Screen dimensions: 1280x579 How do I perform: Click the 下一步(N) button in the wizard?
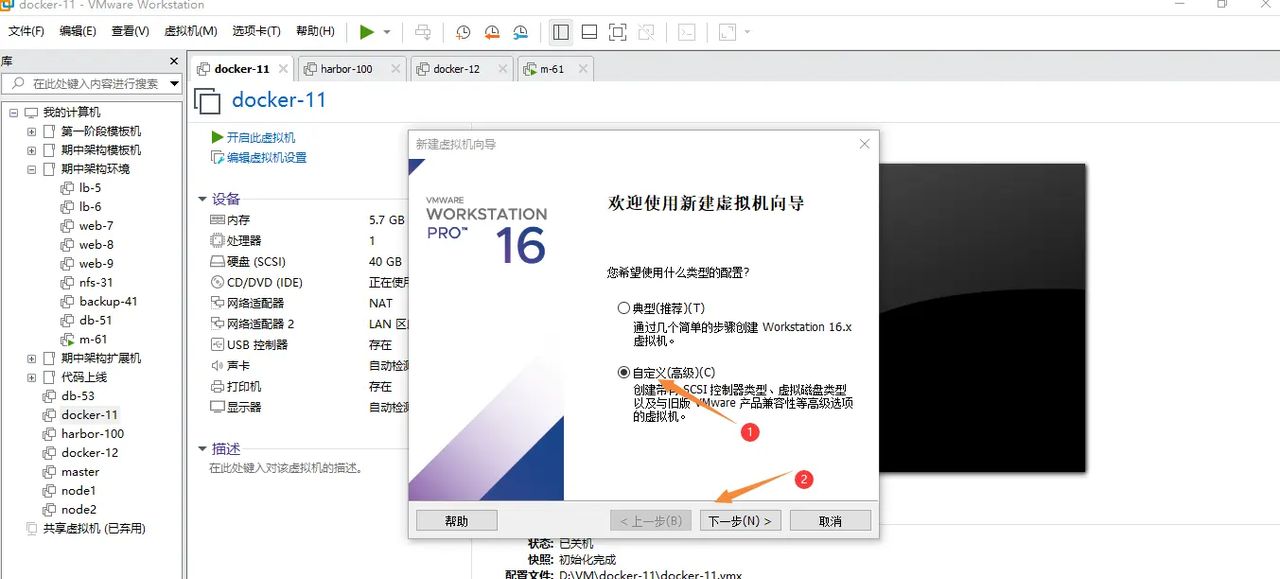tap(740, 519)
